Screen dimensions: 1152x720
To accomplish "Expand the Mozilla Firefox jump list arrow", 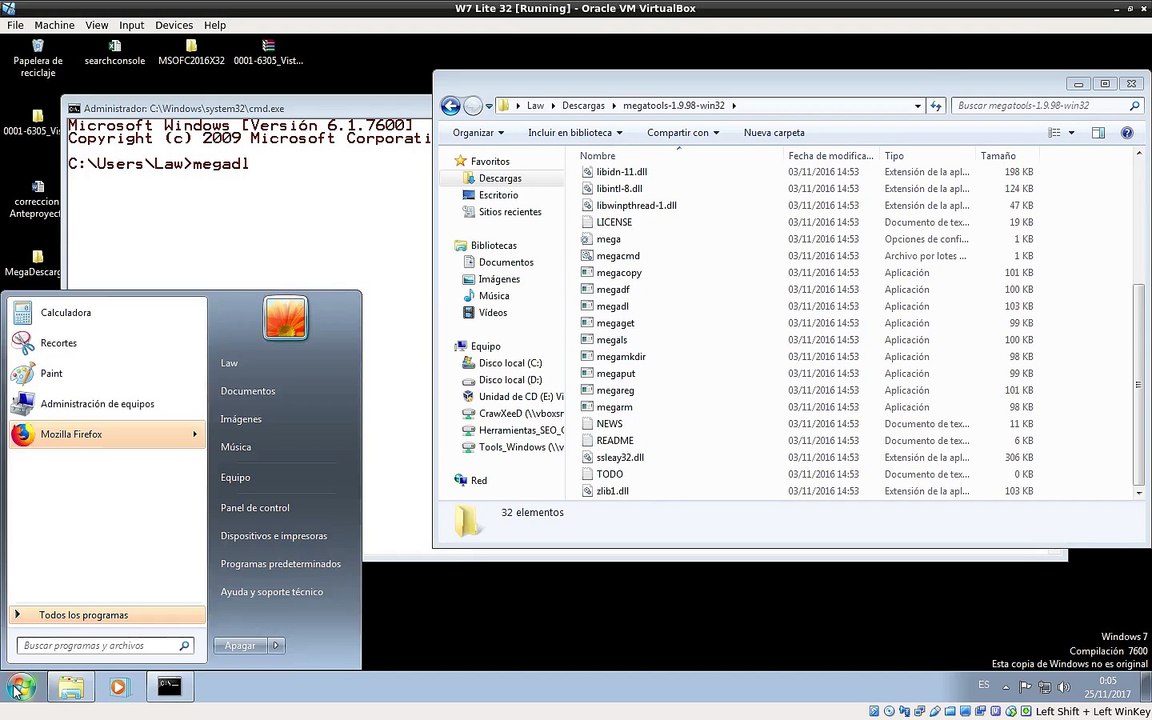I will coord(195,434).
